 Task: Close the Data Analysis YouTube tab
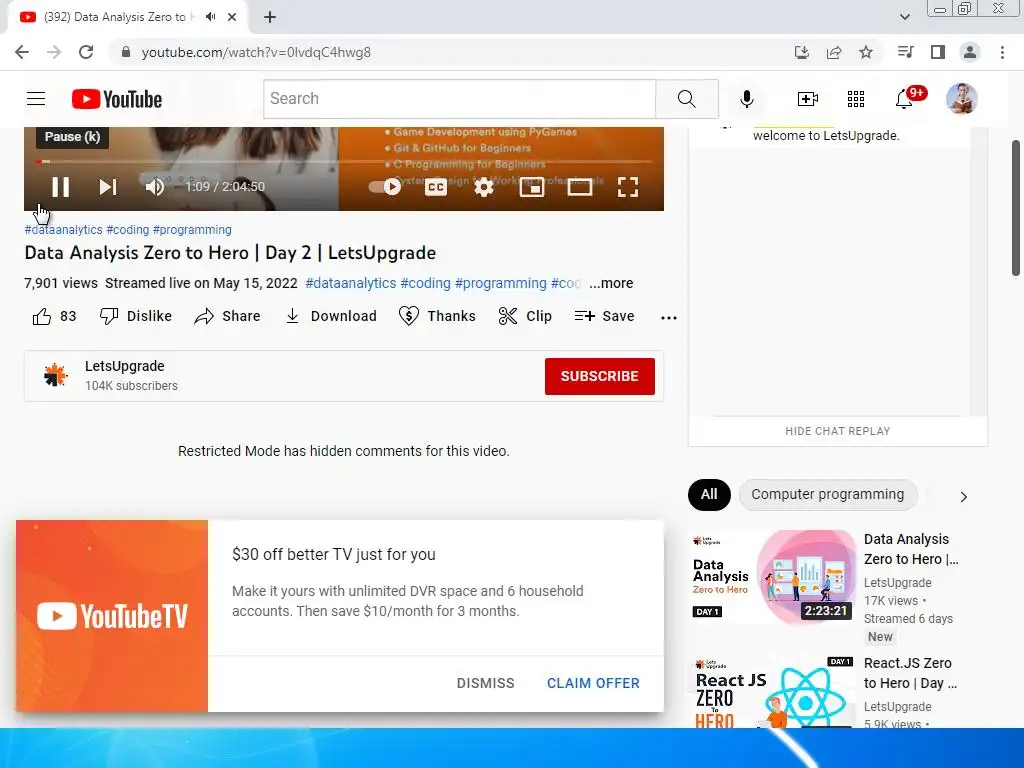pyautogui.click(x=232, y=17)
